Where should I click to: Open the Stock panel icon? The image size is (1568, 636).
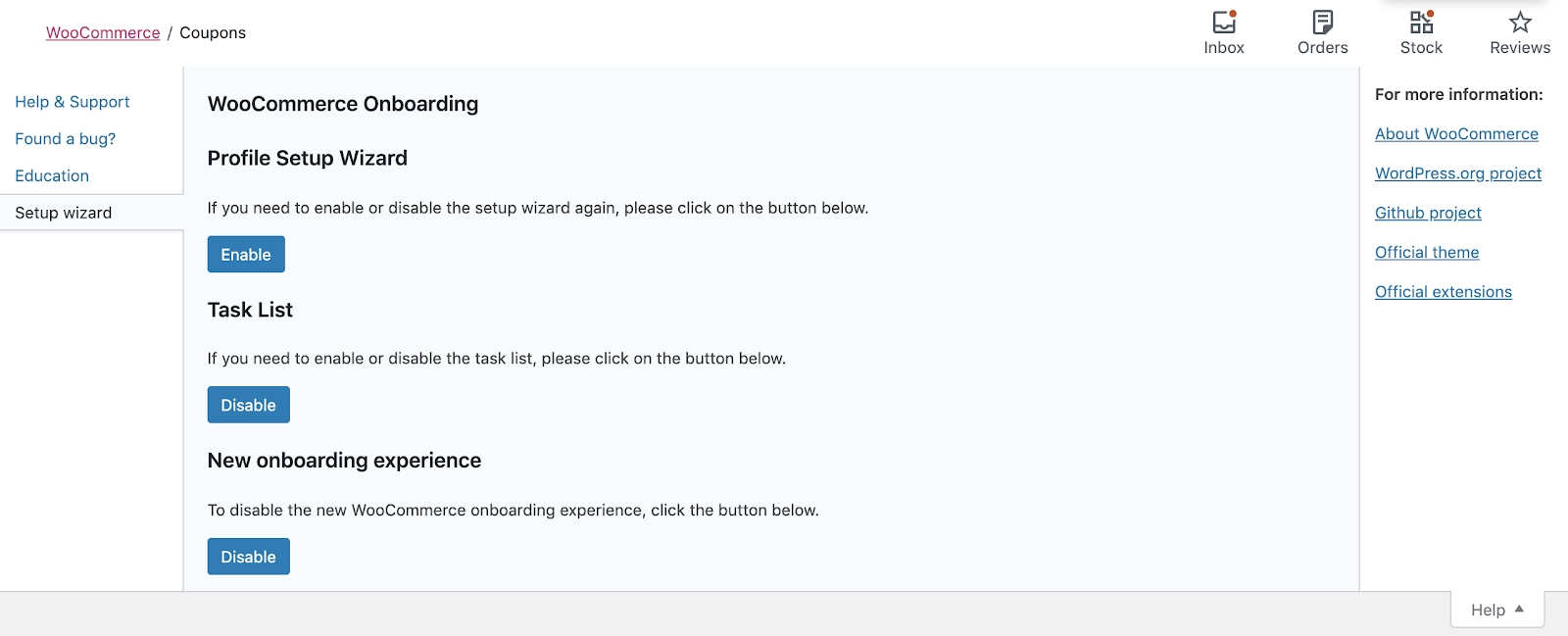(1421, 22)
